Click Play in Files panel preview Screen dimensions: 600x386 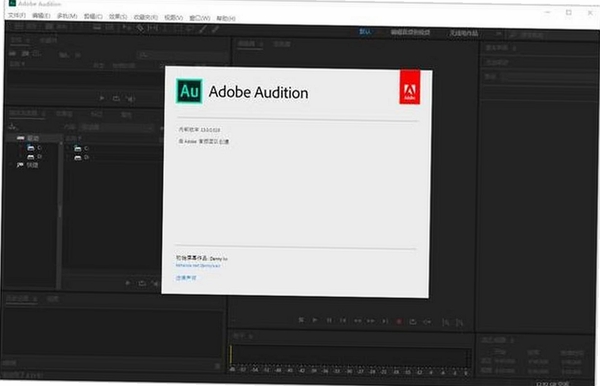101,98
